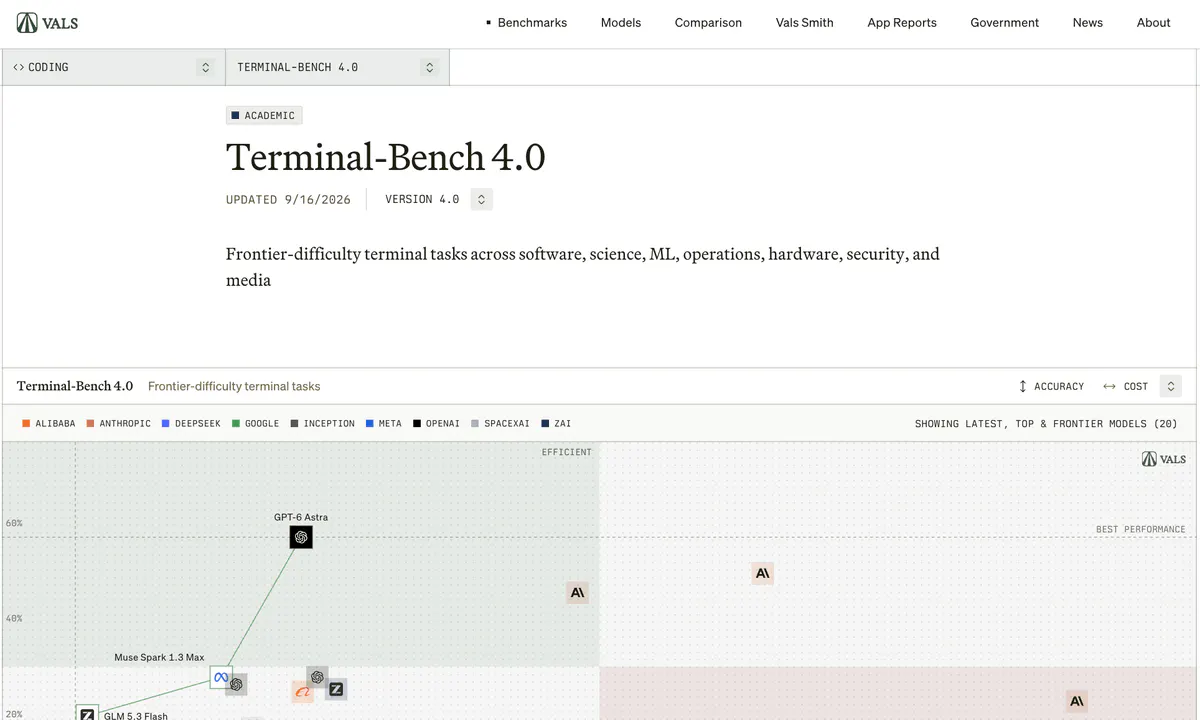Viewport: 1200px width, 720px height.
Task: Click the Anthropic marker inside the green Efficient zone
Action: coord(577,592)
